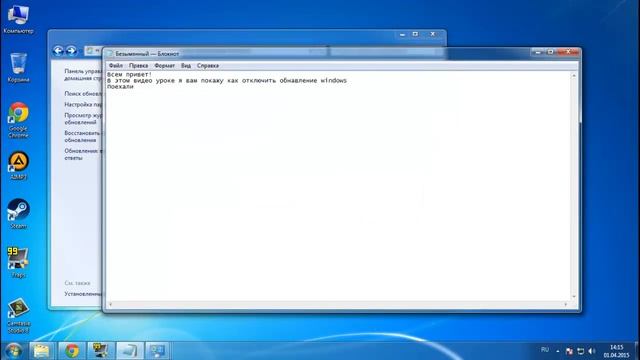Click the Action Center flag tray icon
This screenshot has width=640, height=360.
[569, 351]
